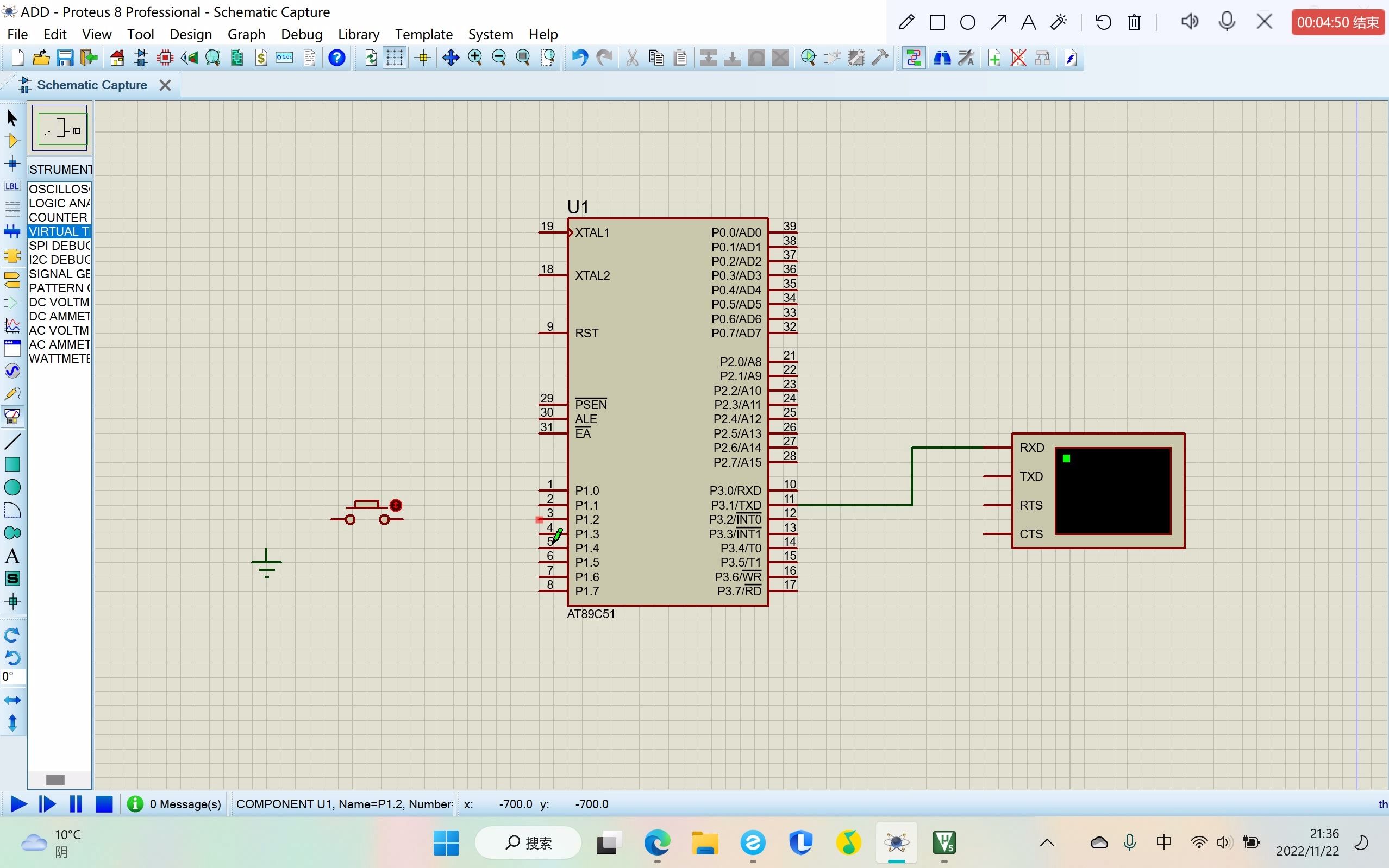Viewport: 1389px width, 868px height.
Task: Click the Bill of Materials icon
Action: pos(261,58)
